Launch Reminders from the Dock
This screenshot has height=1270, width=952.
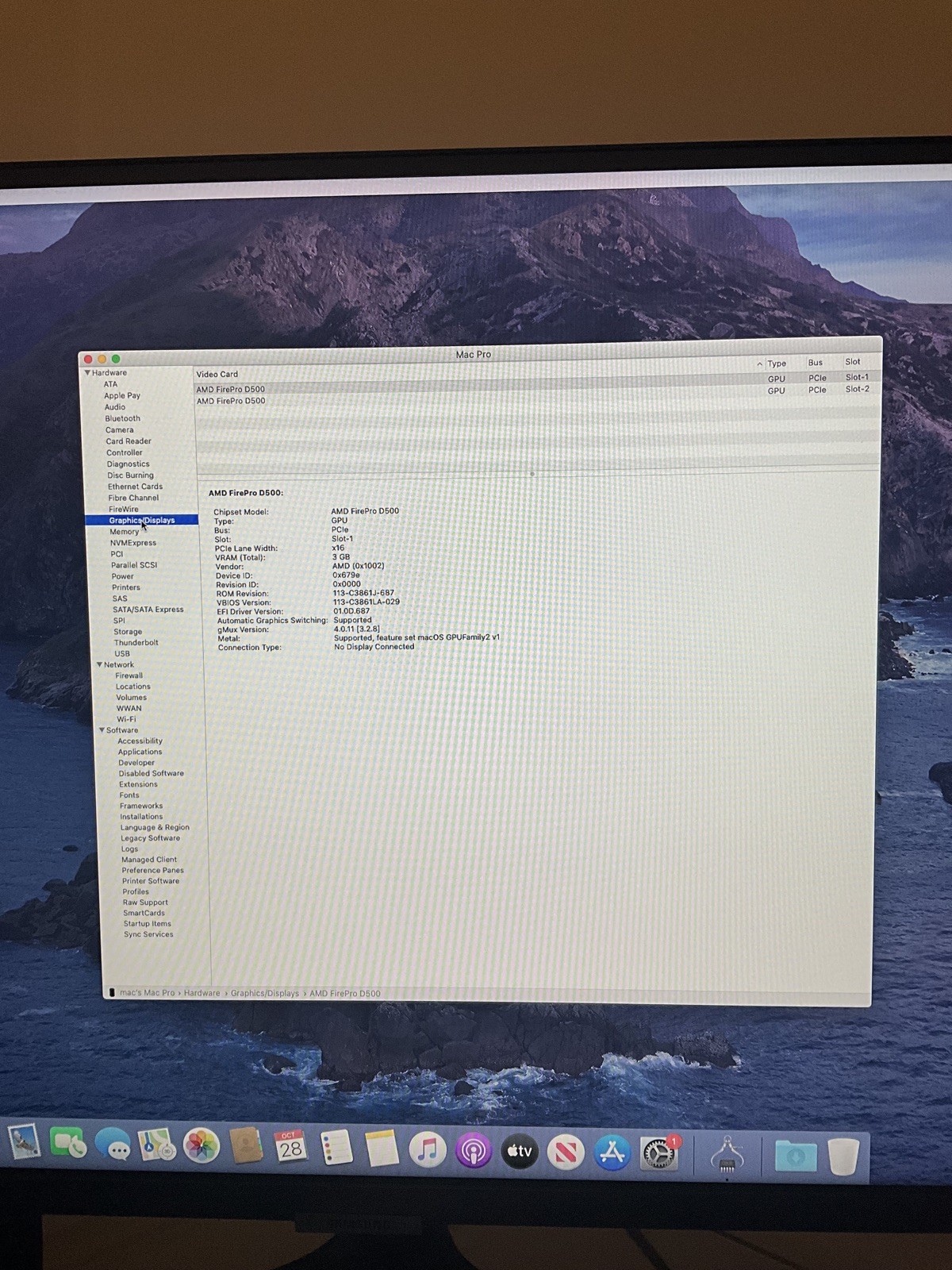click(x=336, y=1149)
